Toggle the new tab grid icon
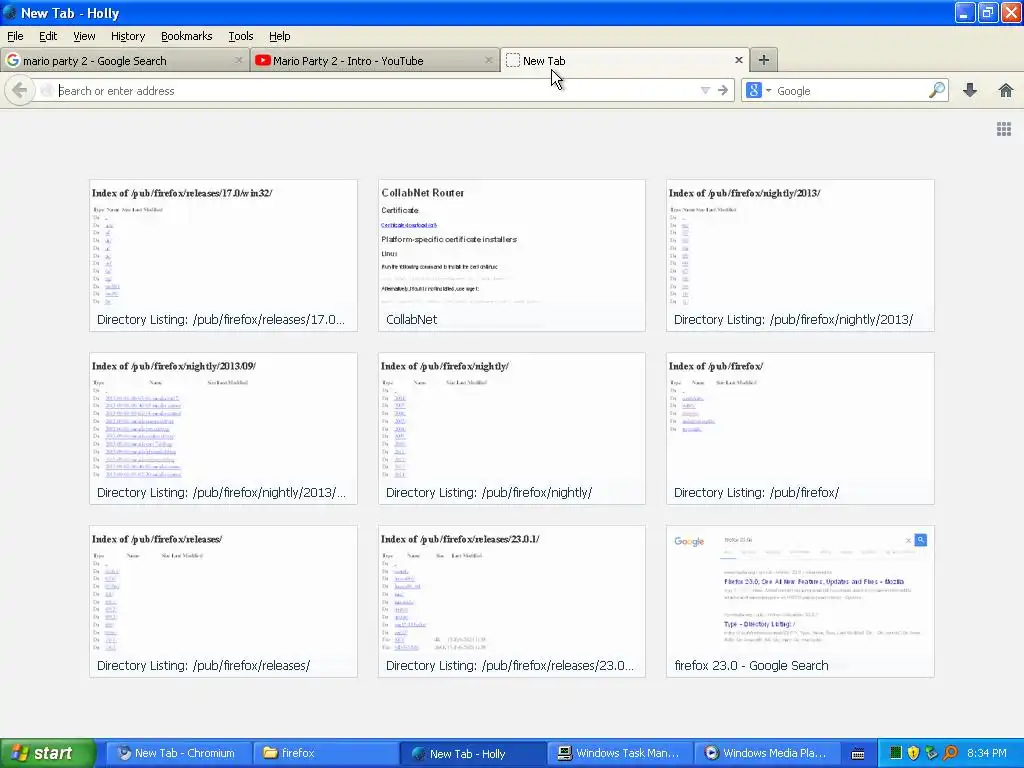Screen dimensions: 1024x768 click(x=1004, y=129)
